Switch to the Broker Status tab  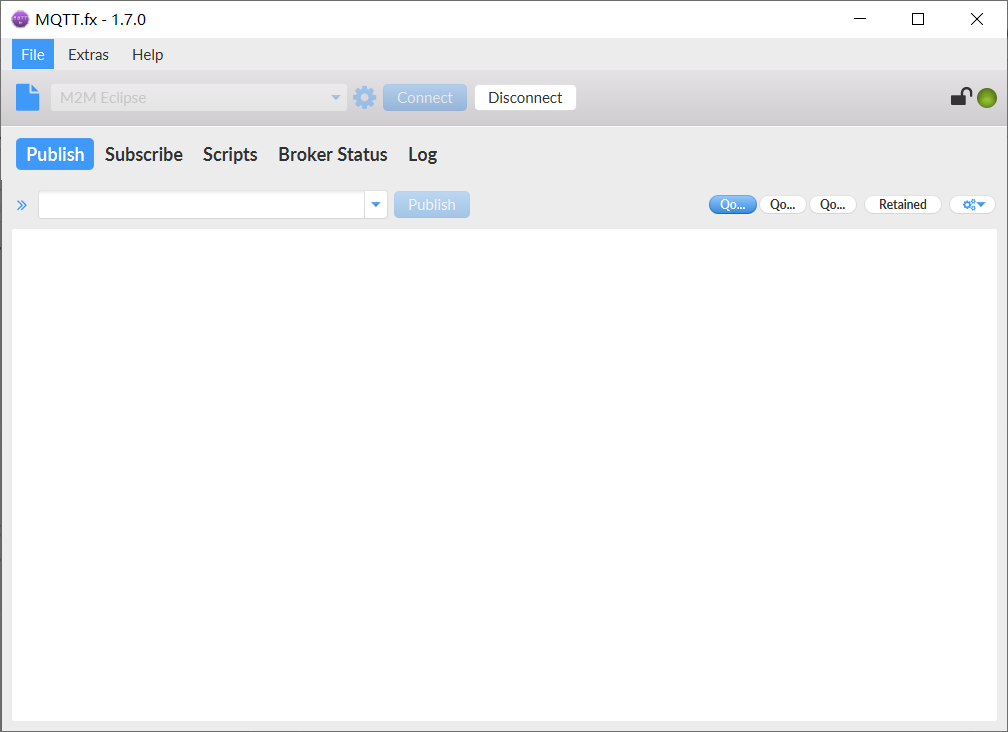point(333,154)
